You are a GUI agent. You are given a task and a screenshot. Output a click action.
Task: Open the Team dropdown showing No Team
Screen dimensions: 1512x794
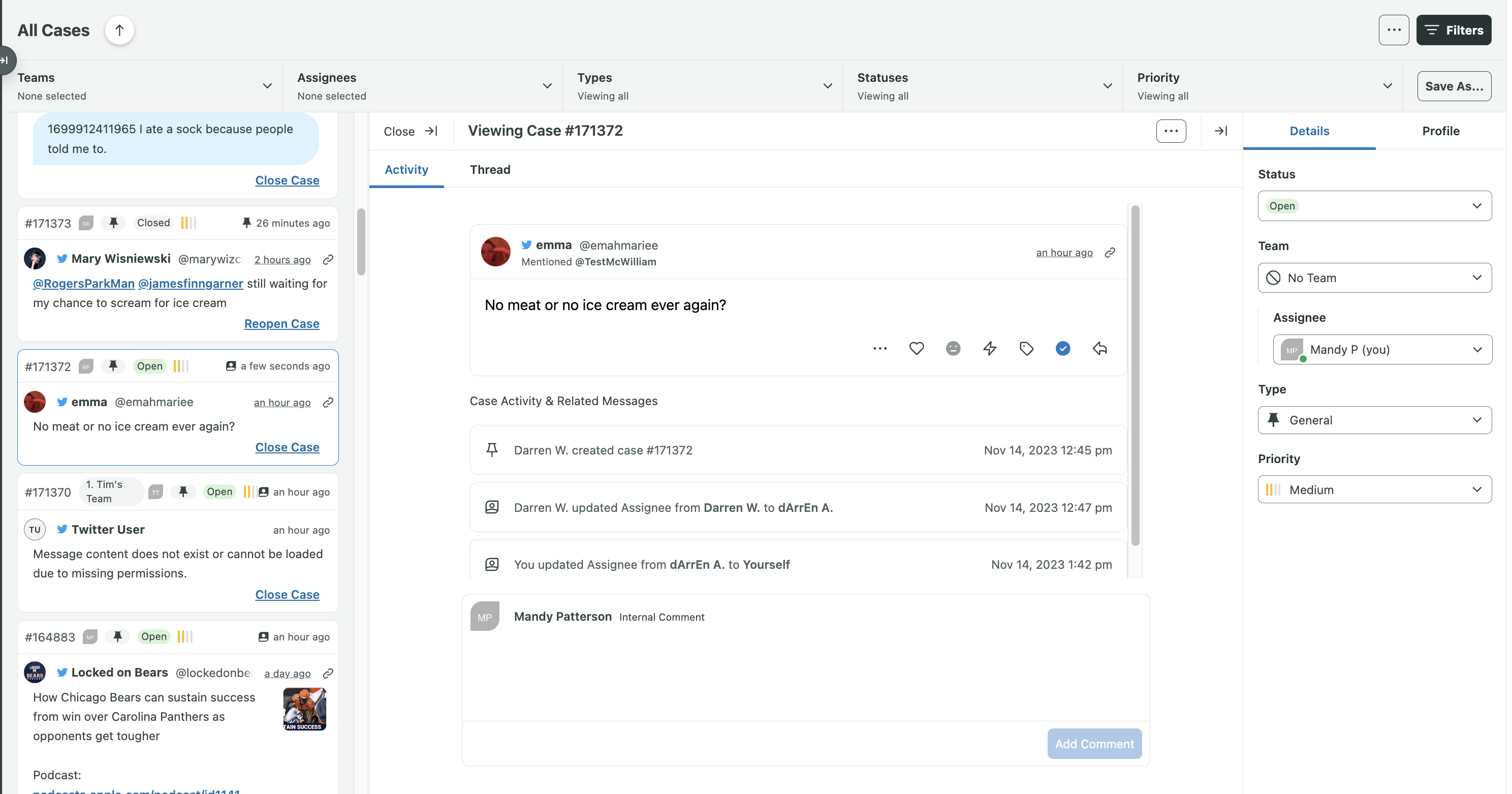tap(1374, 278)
